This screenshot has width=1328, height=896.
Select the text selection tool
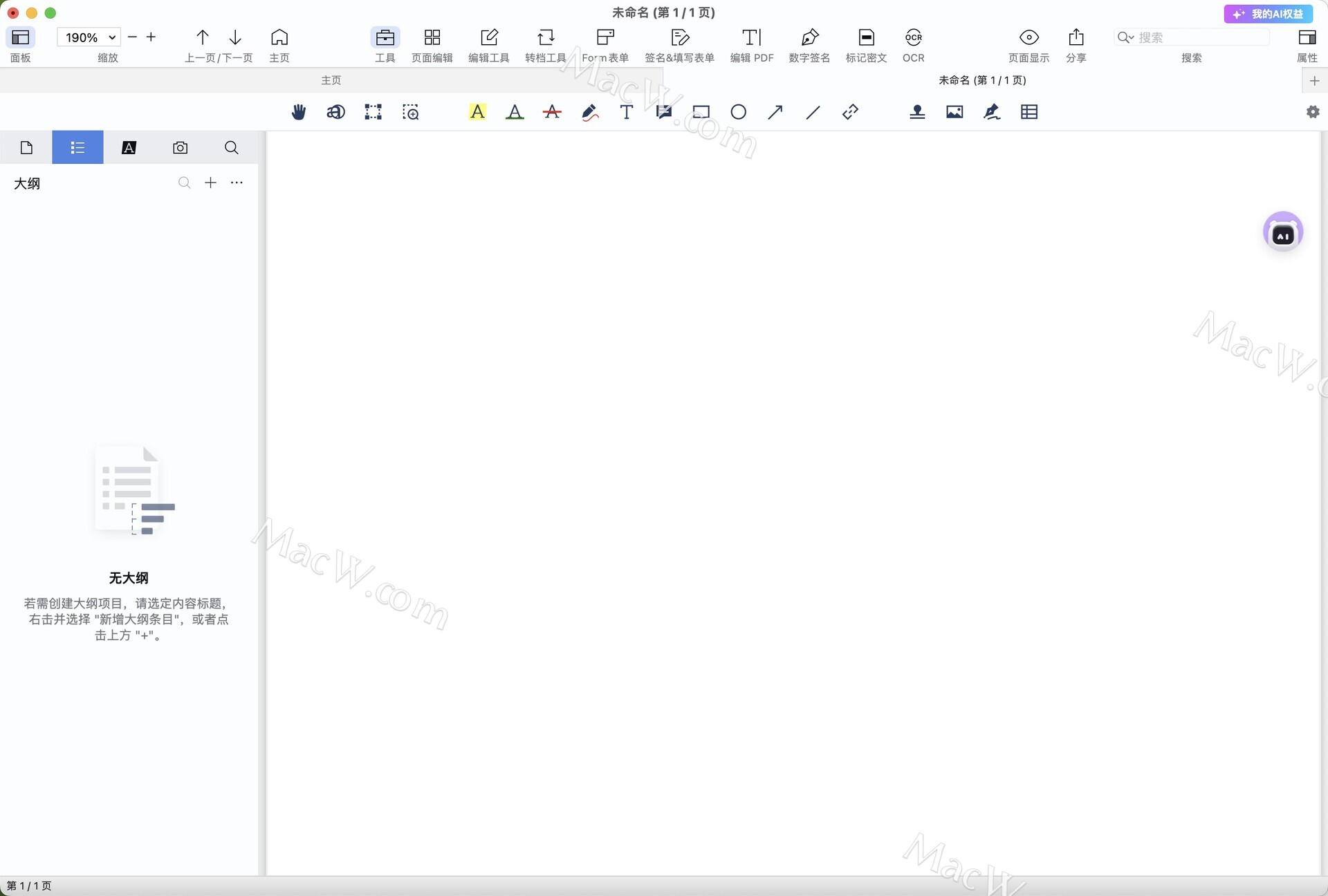point(336,112)
